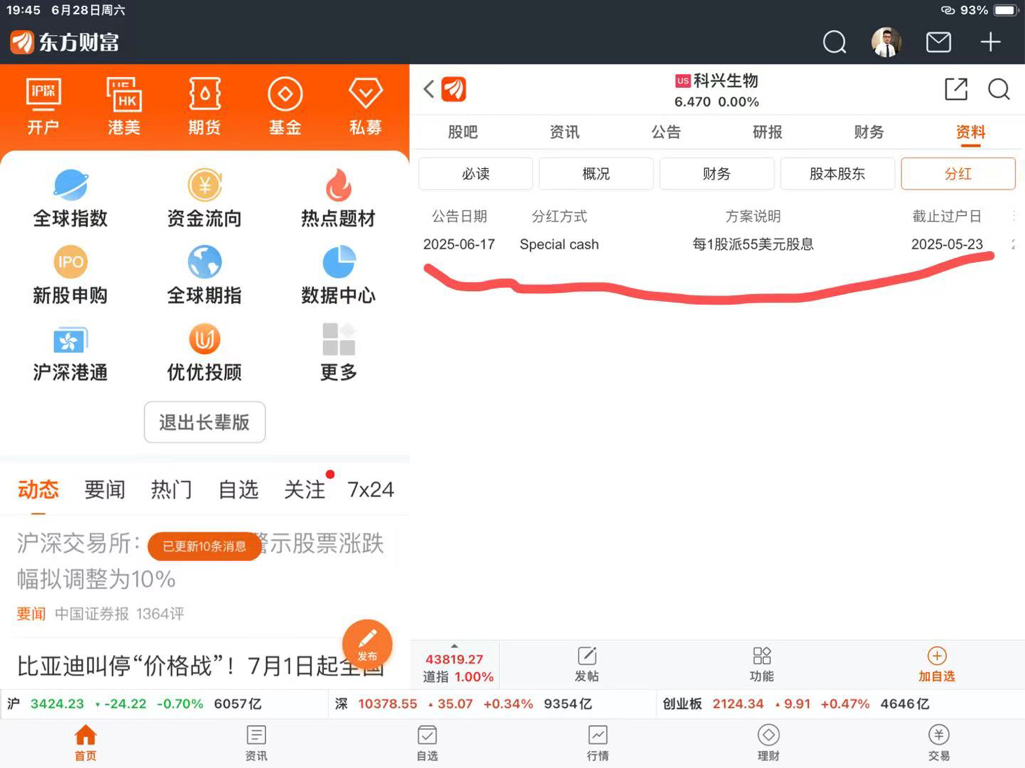Open 比亚迪叫停价格战 headline
The width and height of the screenshot is (1025, 768).
(199, 666)
